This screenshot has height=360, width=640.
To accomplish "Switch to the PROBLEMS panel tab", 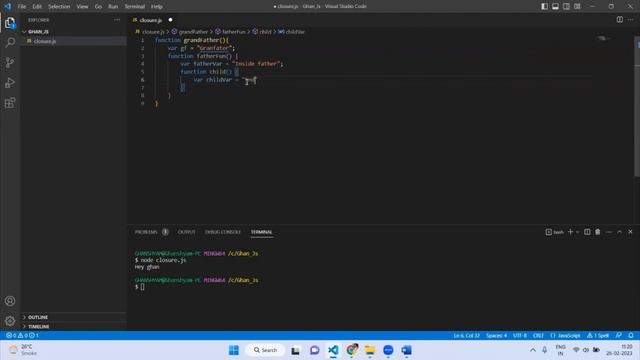I will (146, 232).
